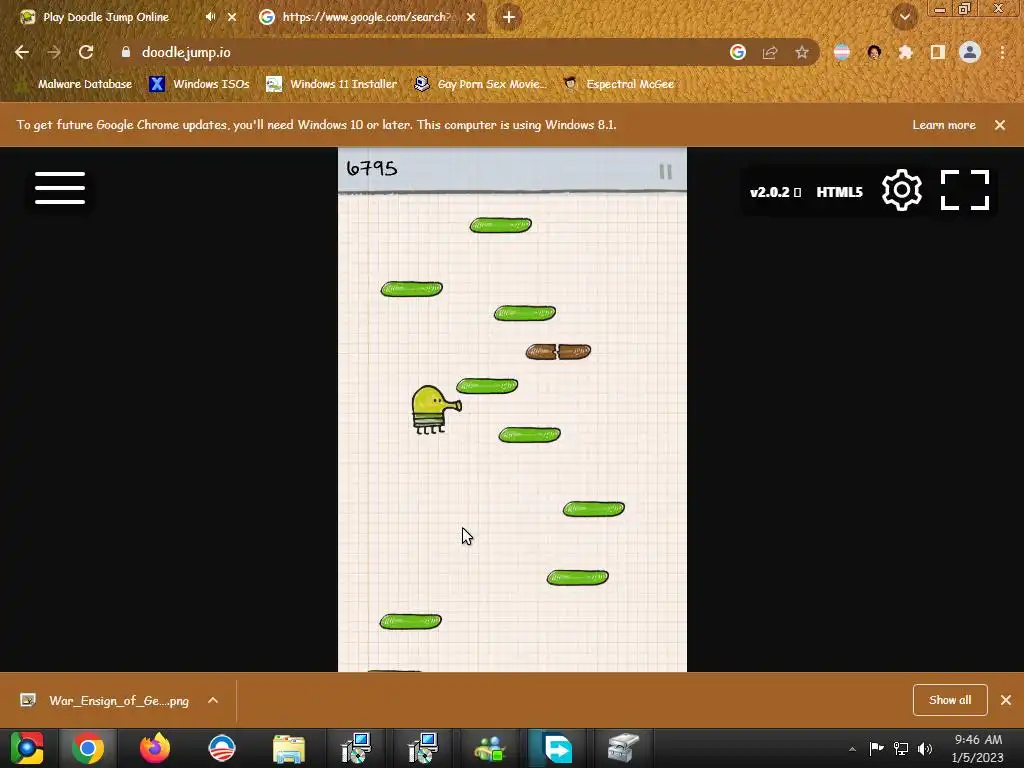Switch to Play Doodle Jump Online tab
This screenshot has height=768, width=1024.
pyautogui.click(x=106, y=17)
